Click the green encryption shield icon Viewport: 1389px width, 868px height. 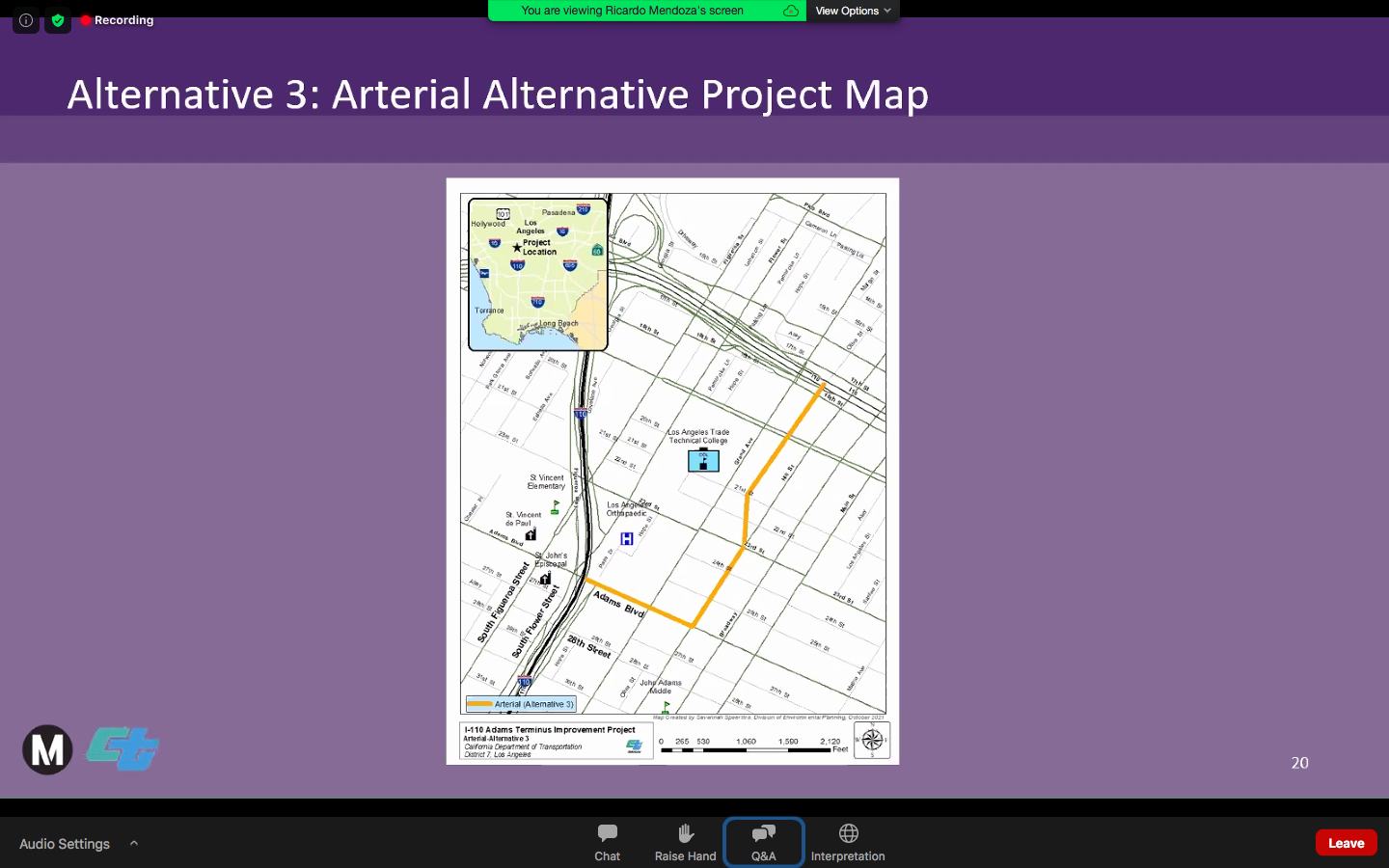tap(58, 20)
